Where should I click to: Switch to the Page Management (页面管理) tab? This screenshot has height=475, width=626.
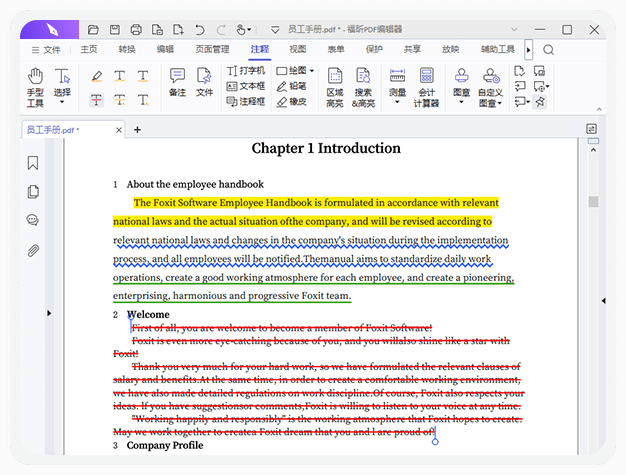pos(212,49)
